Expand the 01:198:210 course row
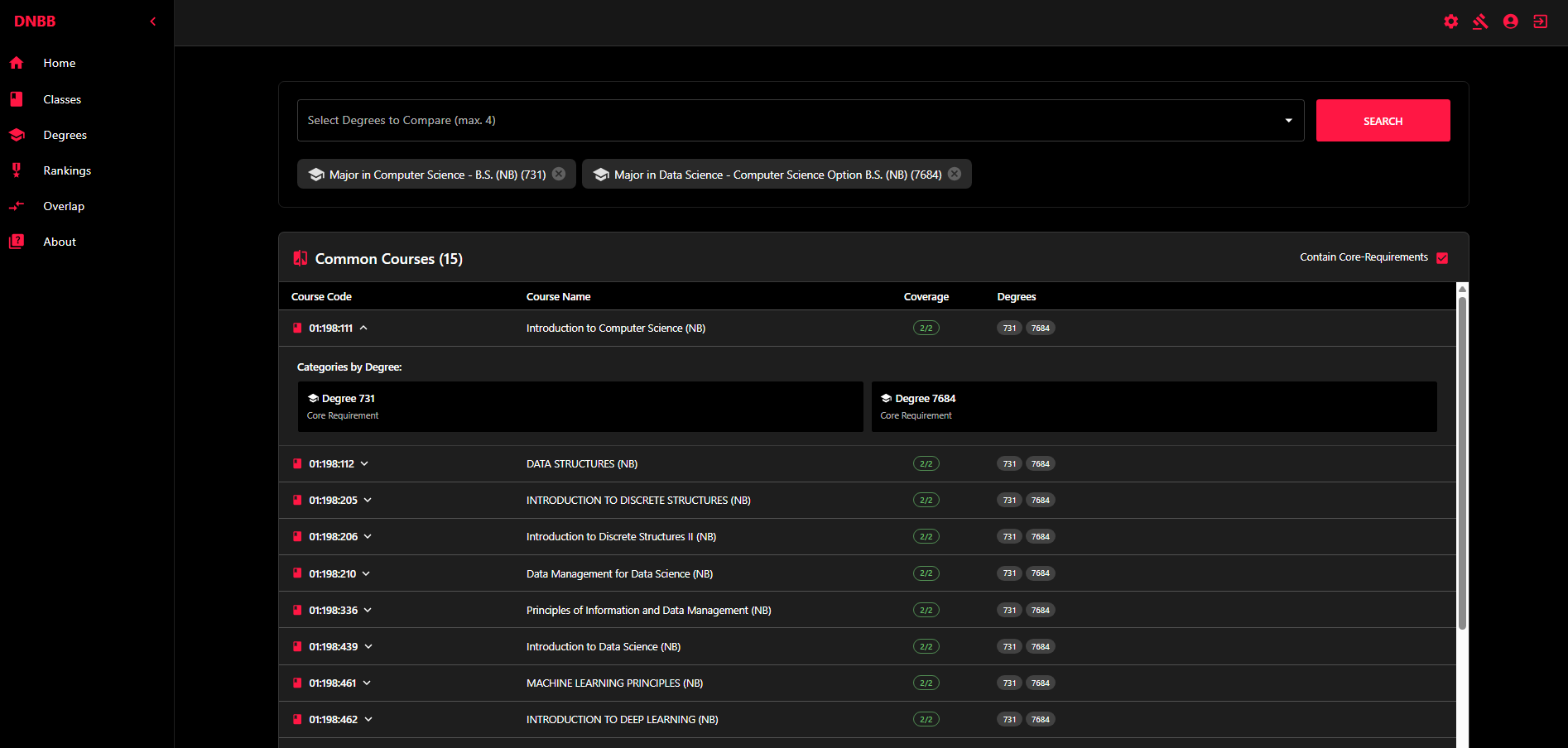This screenshot has height=748, width=1568. click(x=366, y=574)
